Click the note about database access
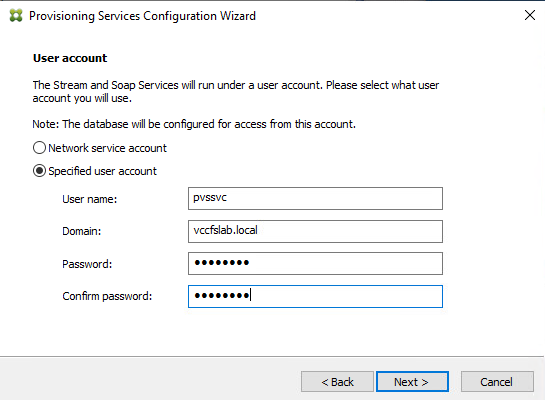This screenshot has width=545, height=400. [194, 124]
